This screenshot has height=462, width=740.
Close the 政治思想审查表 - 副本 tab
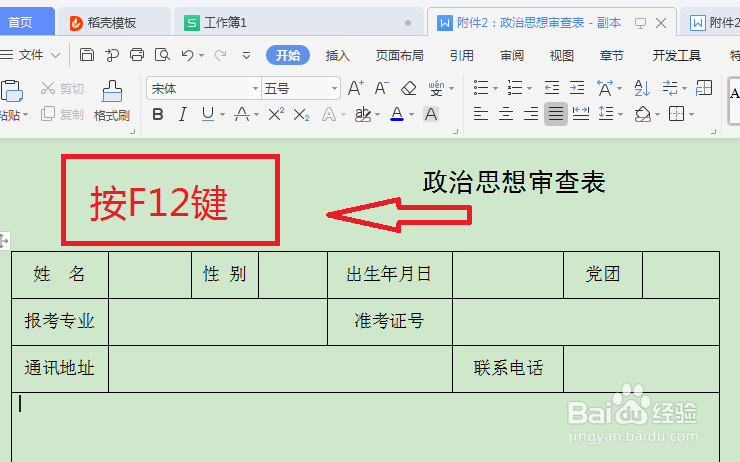[x=661, y=23]
